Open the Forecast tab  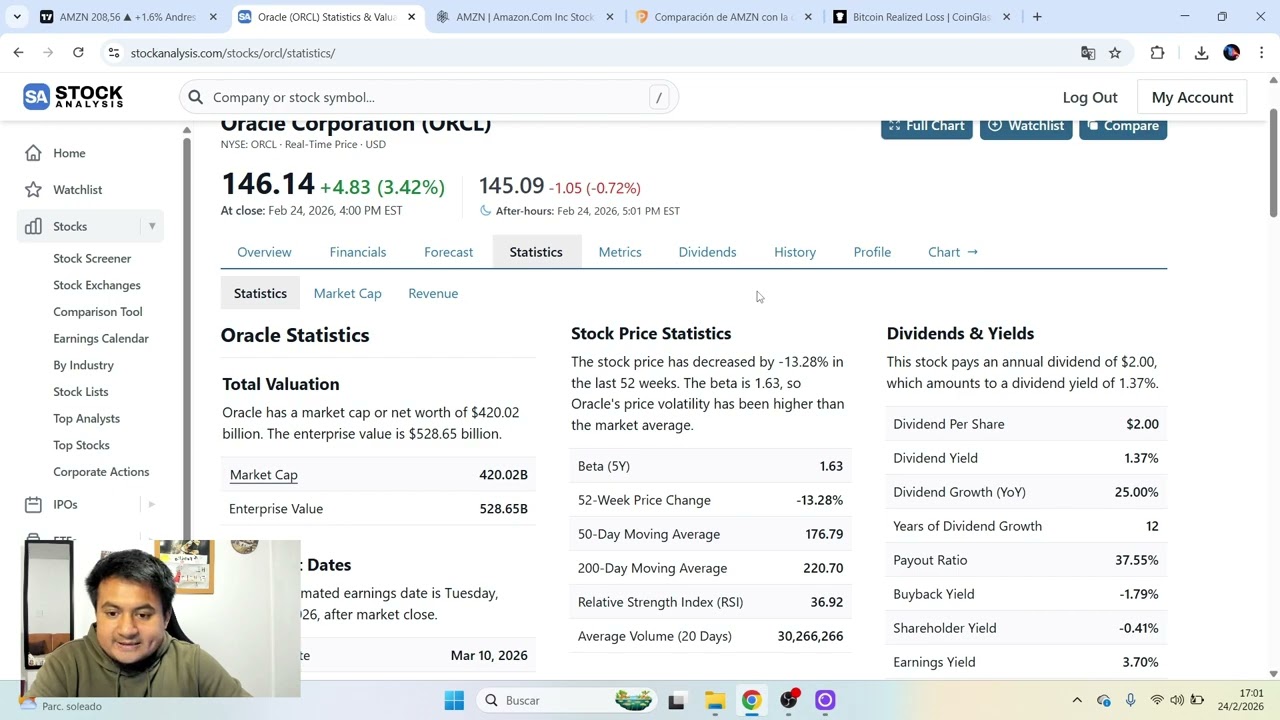pos(448,252)
